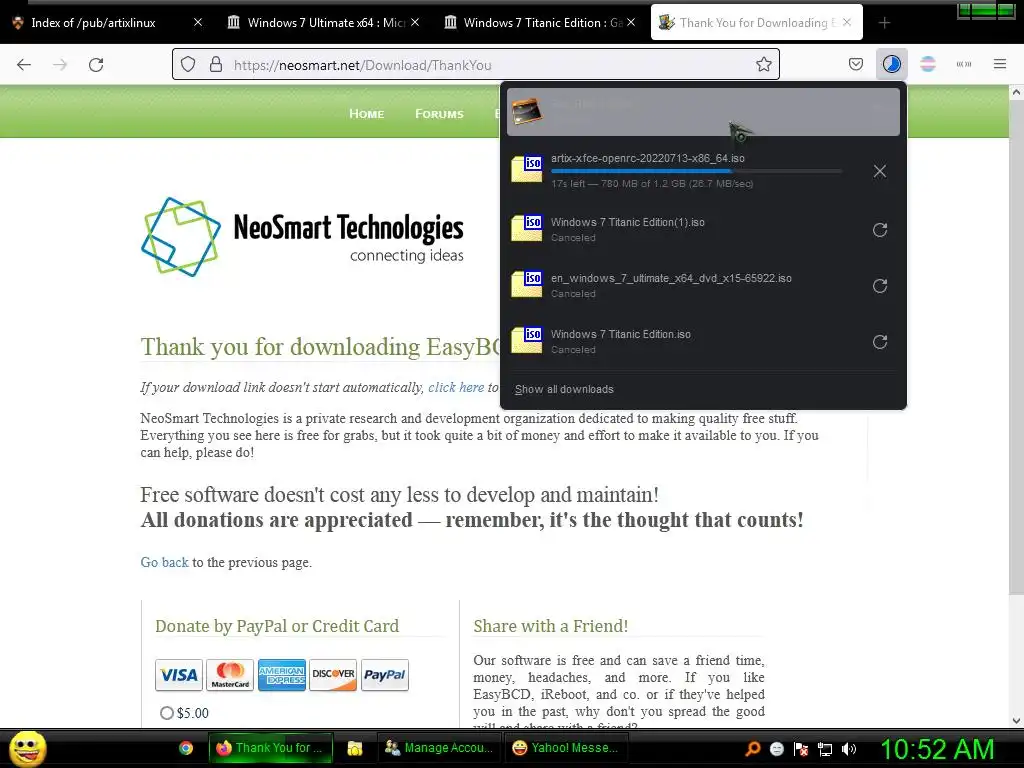This screenshot has width=1024, height=768.
Task: Bookmark this page with the star icon
Action: [x=763, y=65]
